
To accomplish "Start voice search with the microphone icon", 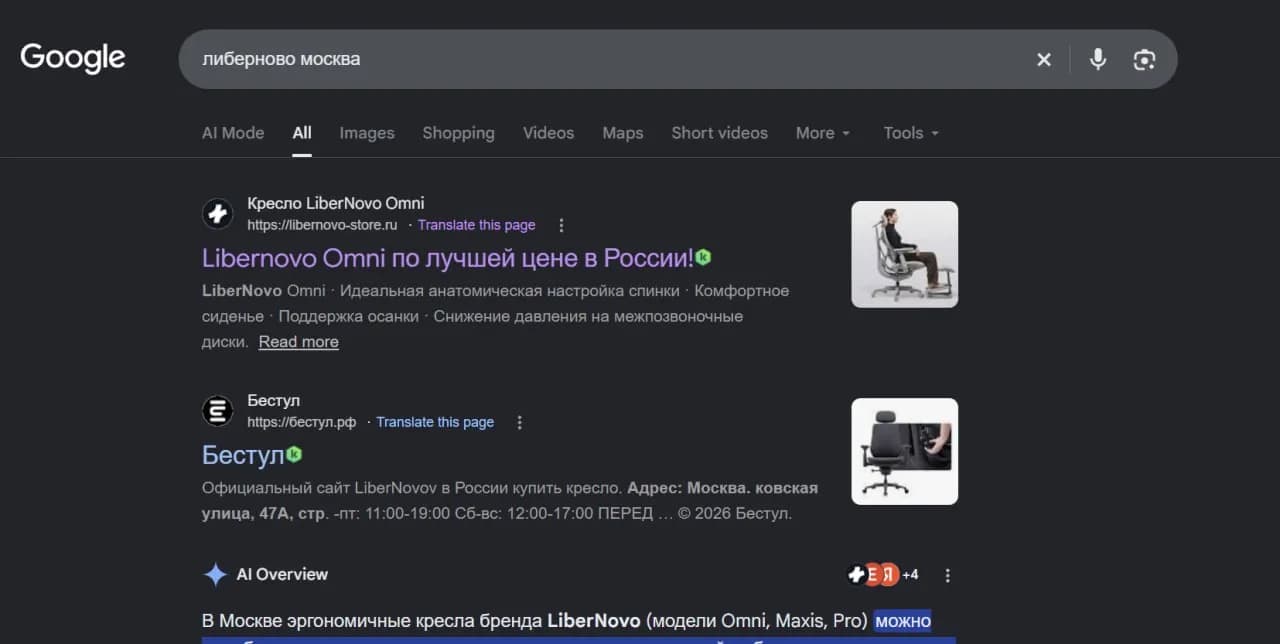I will (x=1098, y=59).
